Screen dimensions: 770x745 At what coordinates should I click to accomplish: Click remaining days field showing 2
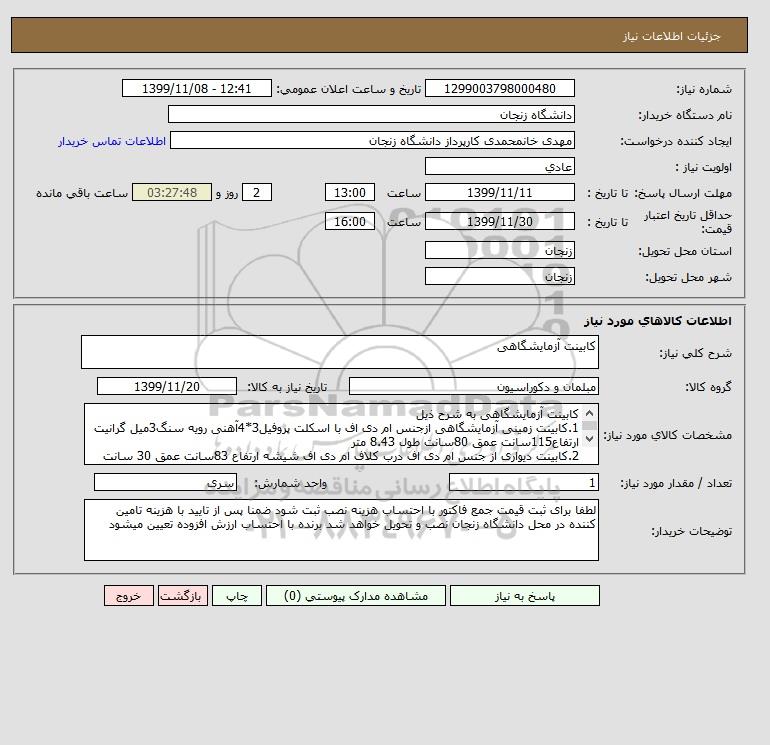[257, 193]
